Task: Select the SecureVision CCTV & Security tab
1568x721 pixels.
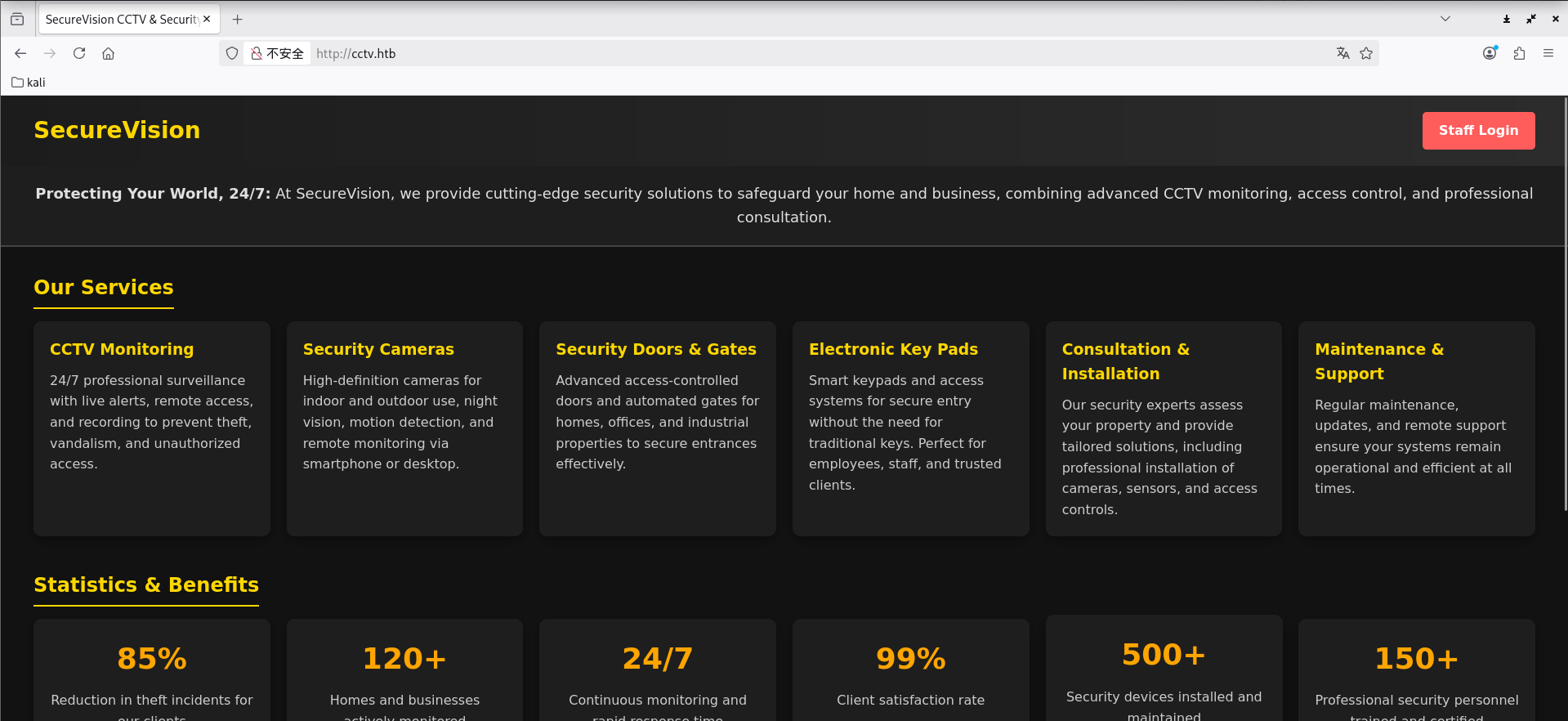Action: (121, 19)
